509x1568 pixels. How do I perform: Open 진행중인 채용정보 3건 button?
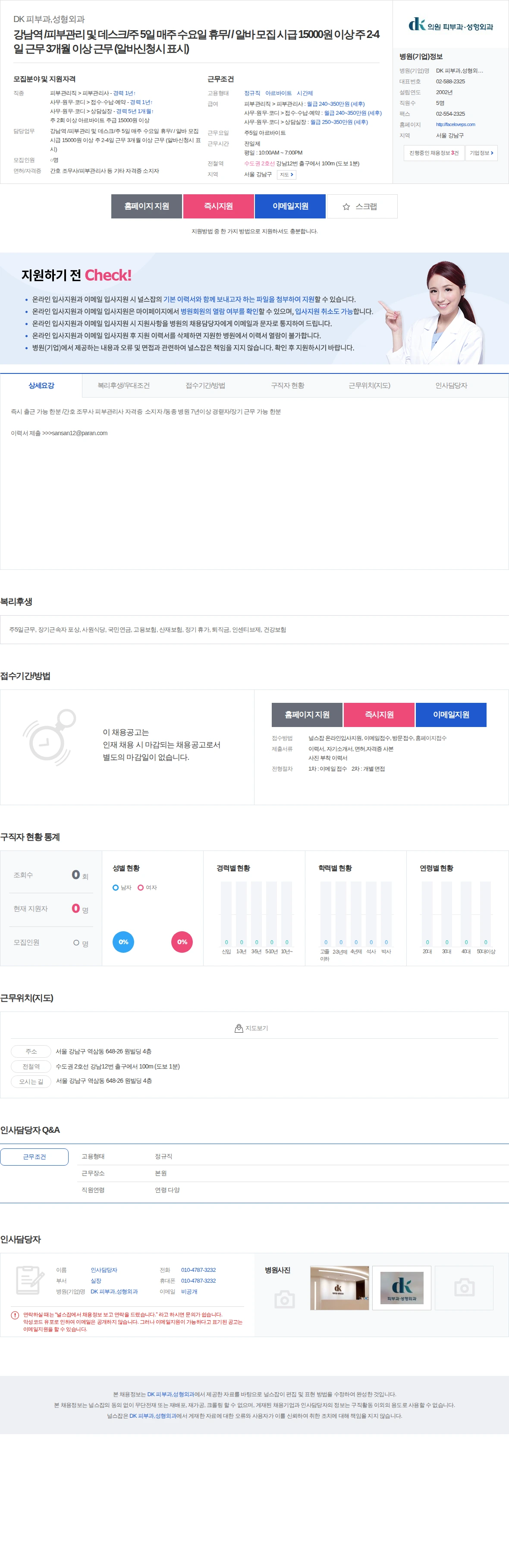pos(434,153)
